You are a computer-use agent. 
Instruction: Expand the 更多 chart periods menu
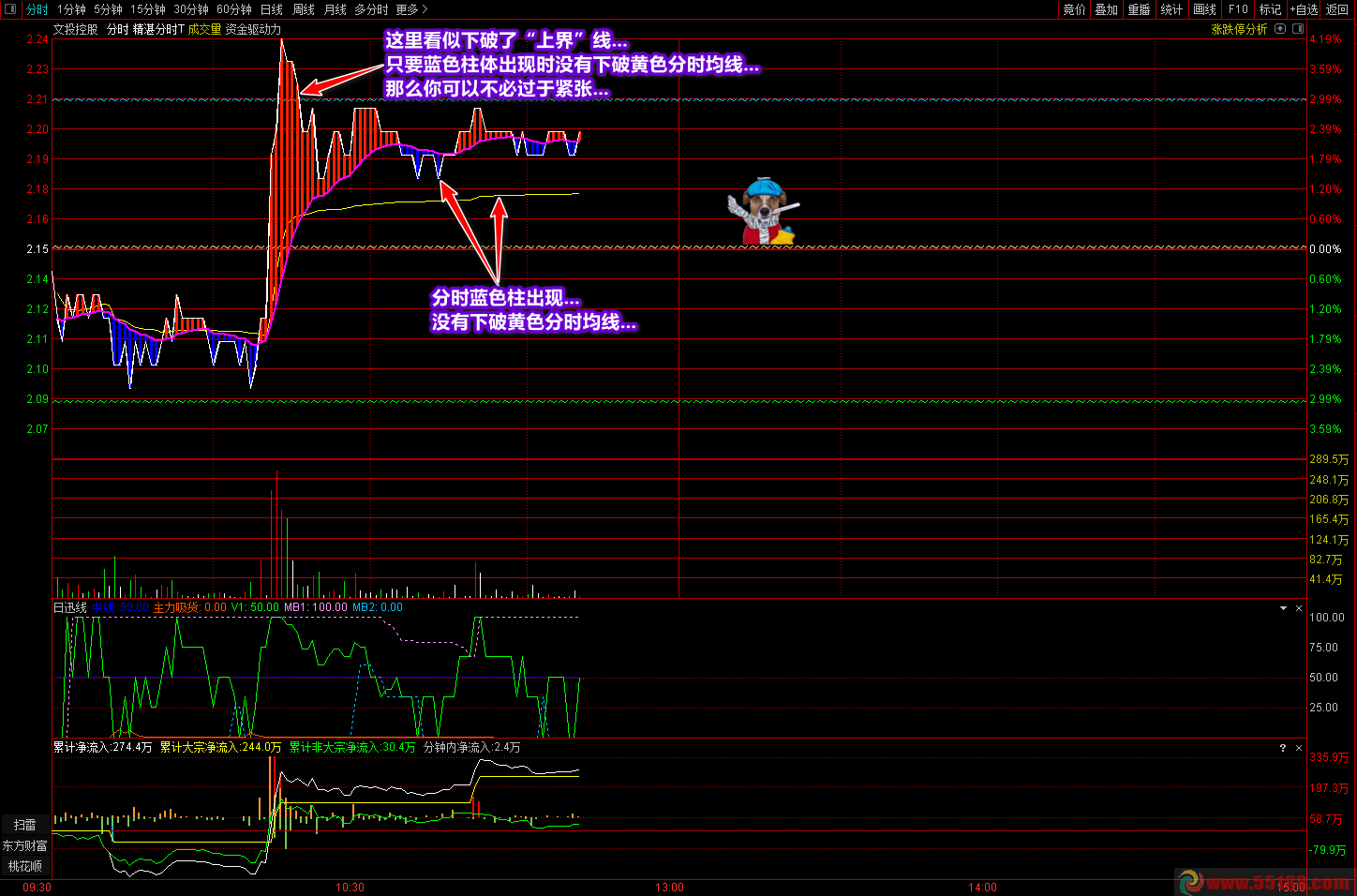[411, 9]
